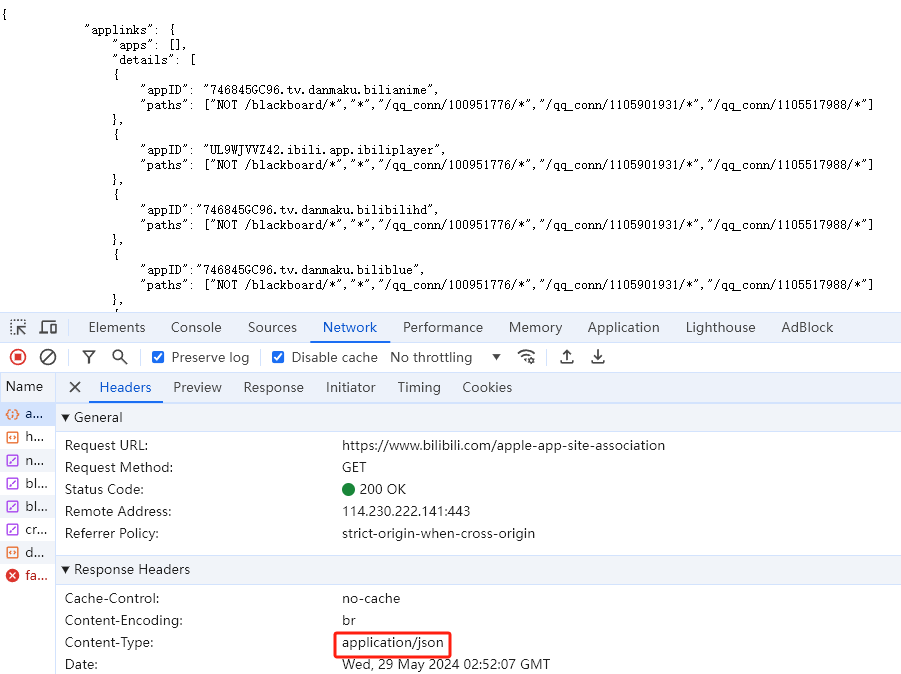This screenshot has height=674, width=901.
Task: Stop recording network log
Action: pos(18,357)
